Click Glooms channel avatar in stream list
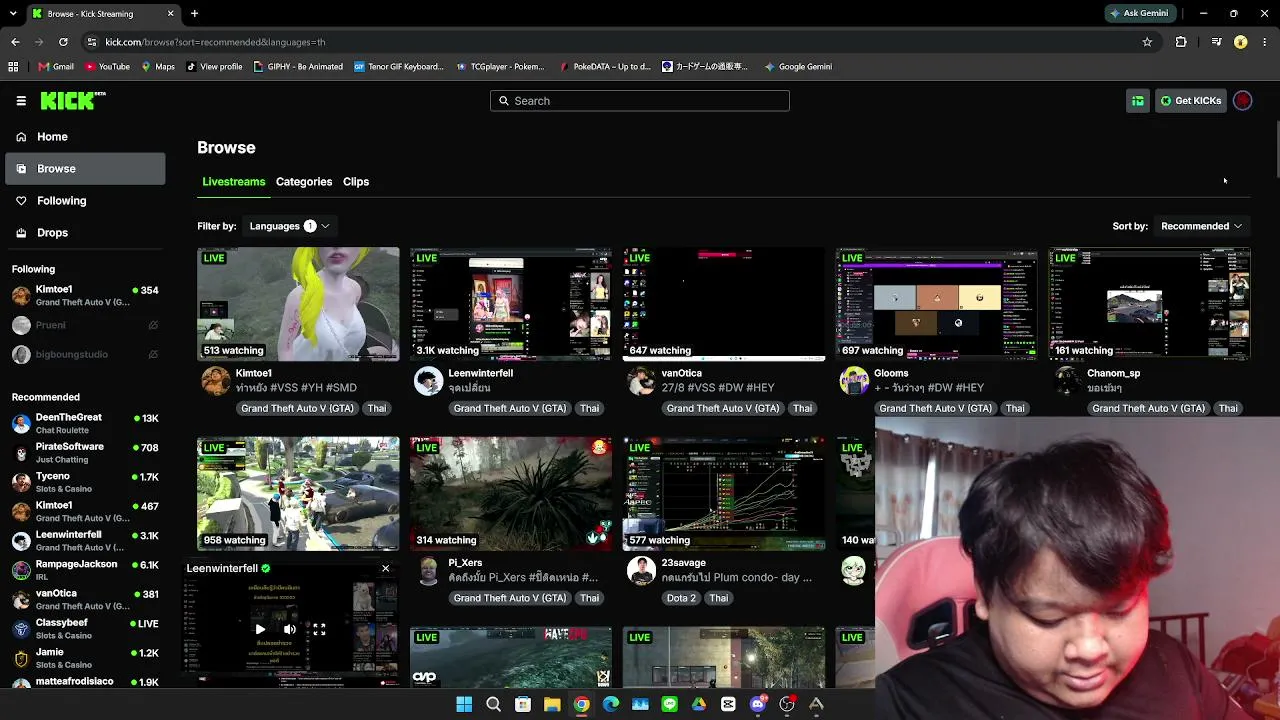This screenshot has height=720, width=1280. [x=854, y=381]
